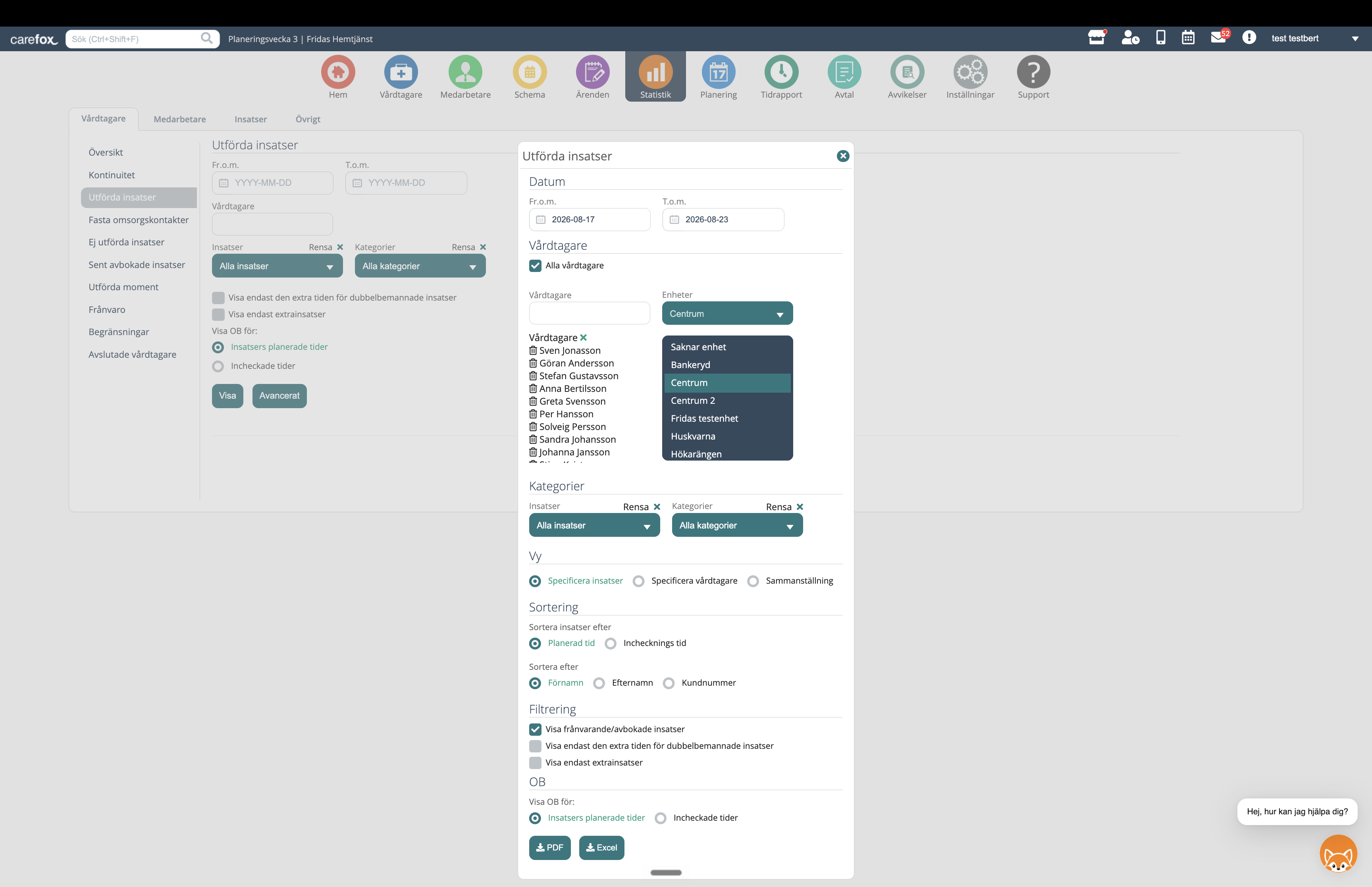Download report as PDF

[x=550, y=847]
